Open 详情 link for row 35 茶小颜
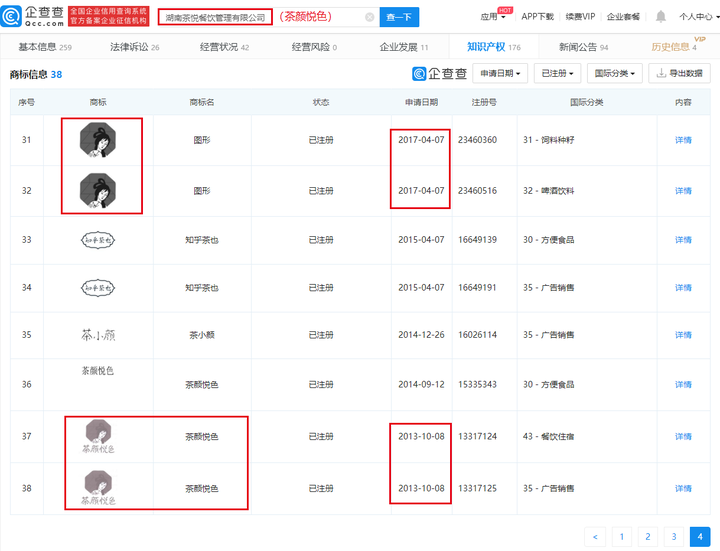Screen dimensions: 720x551 tap(683, 335)
